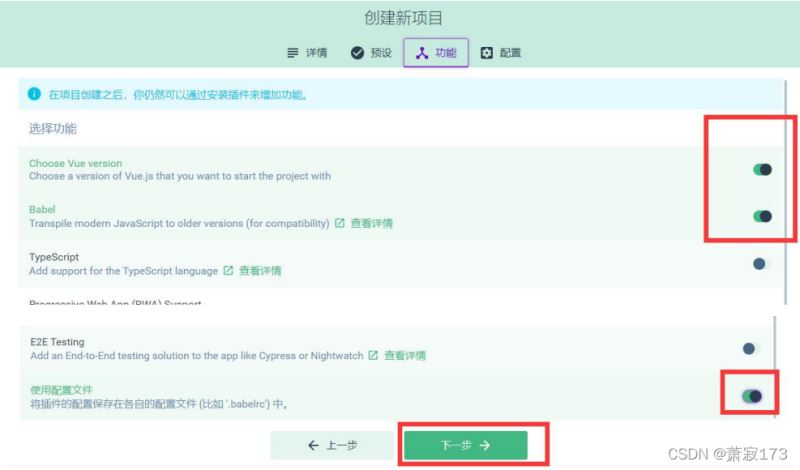Click the left arrow icon on 上一步
This screenshot has width=800, height=470.
pyautogui.click(x=313, y=445)
